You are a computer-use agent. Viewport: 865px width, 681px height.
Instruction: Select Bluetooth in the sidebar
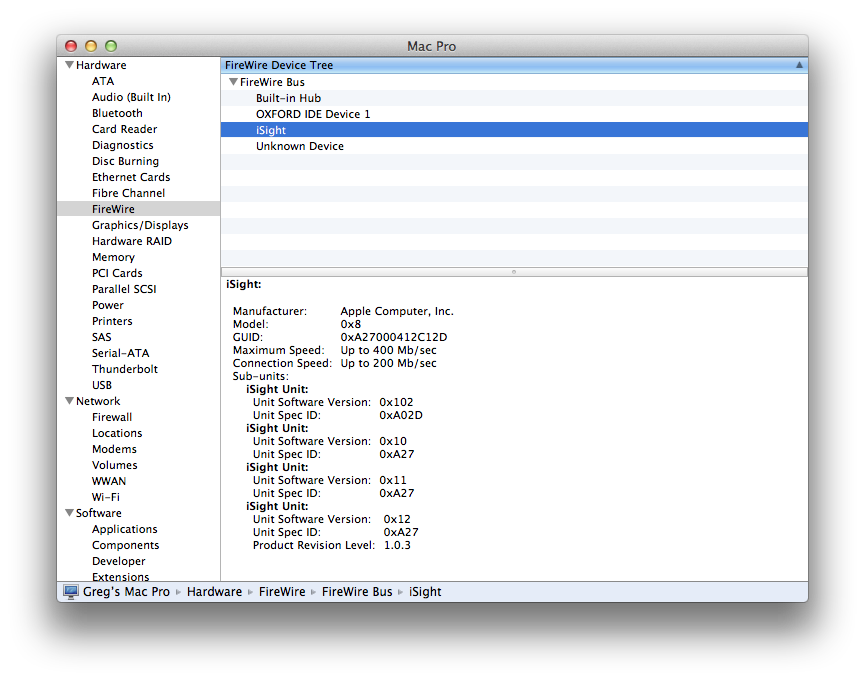coord(117,113)
